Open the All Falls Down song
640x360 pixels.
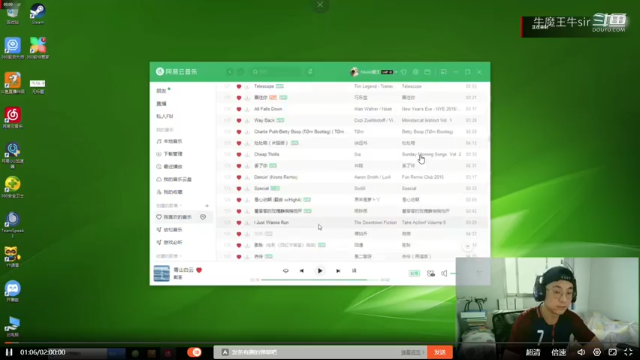pyautogui.click(x=268, y=109)
